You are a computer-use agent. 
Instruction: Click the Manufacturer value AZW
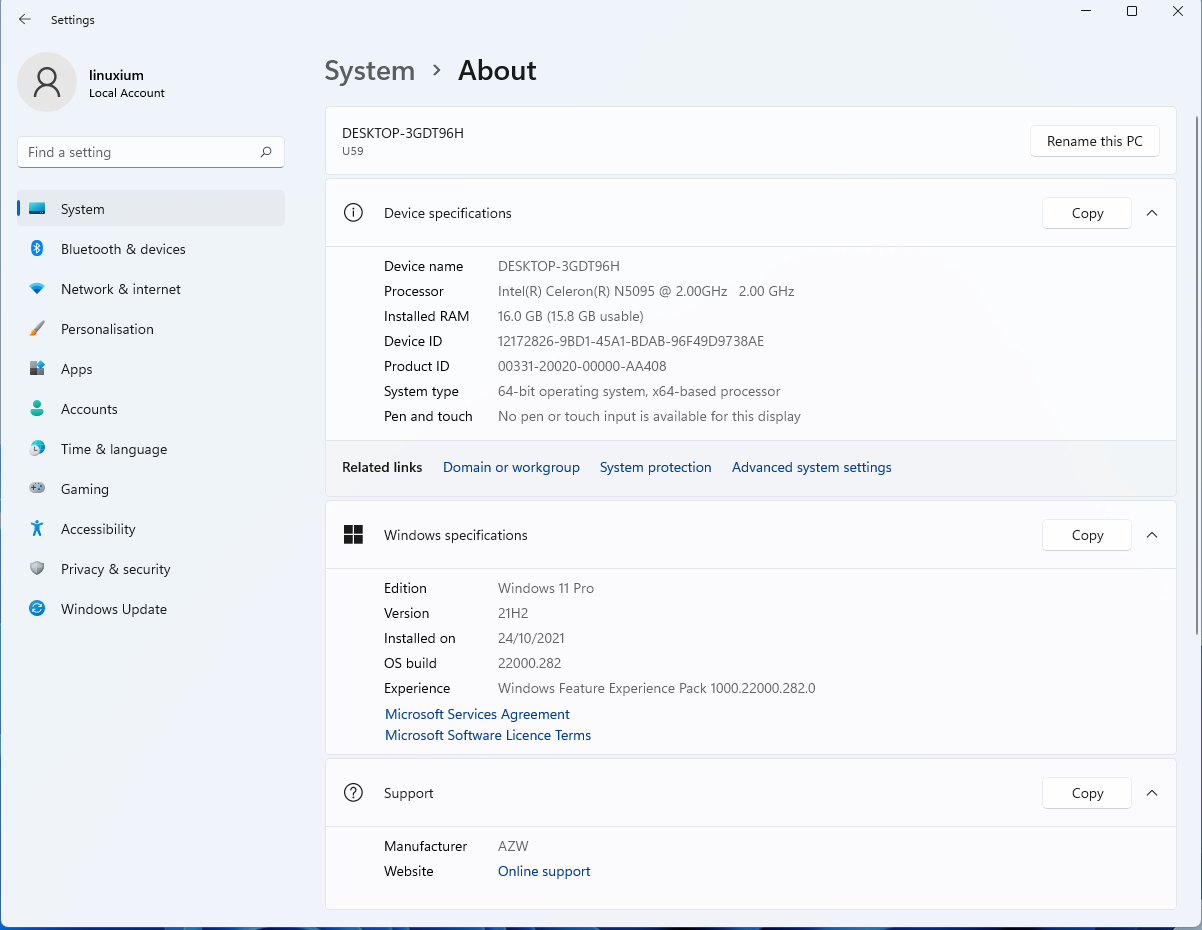pos(513,846)
